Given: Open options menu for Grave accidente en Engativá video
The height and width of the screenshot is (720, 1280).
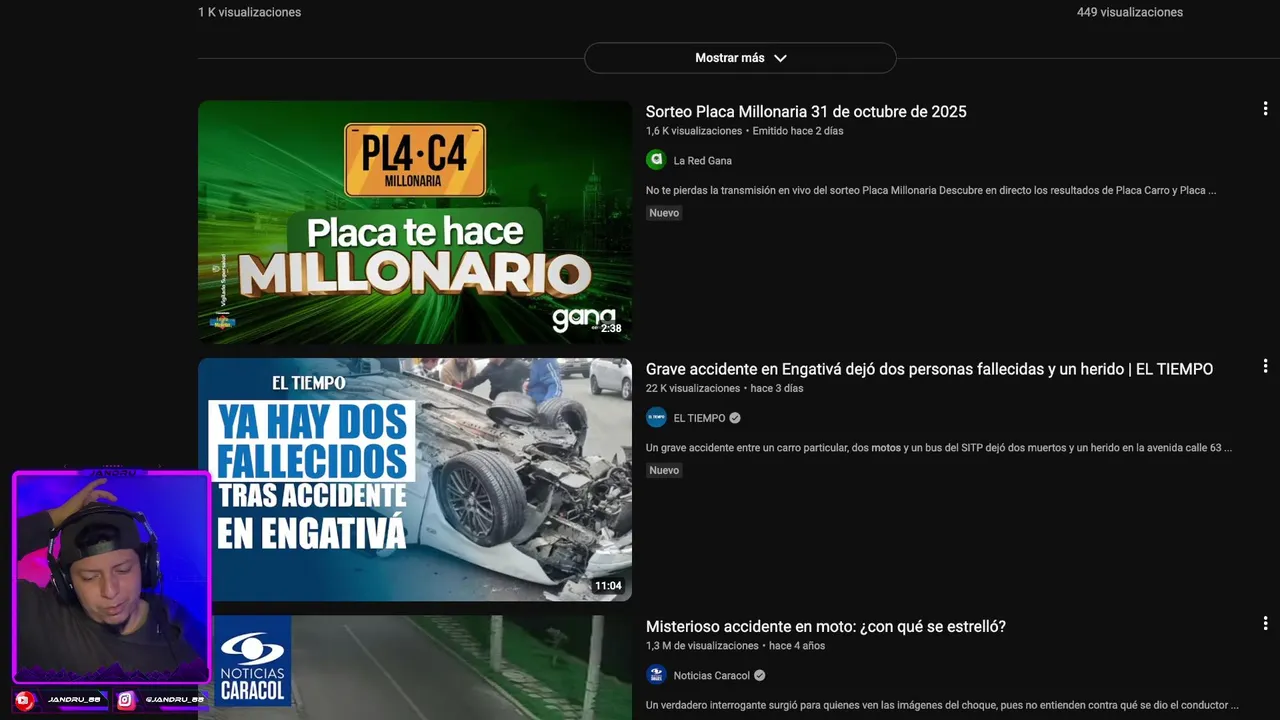Looking at the screenshot, I should coord(1265,366).
